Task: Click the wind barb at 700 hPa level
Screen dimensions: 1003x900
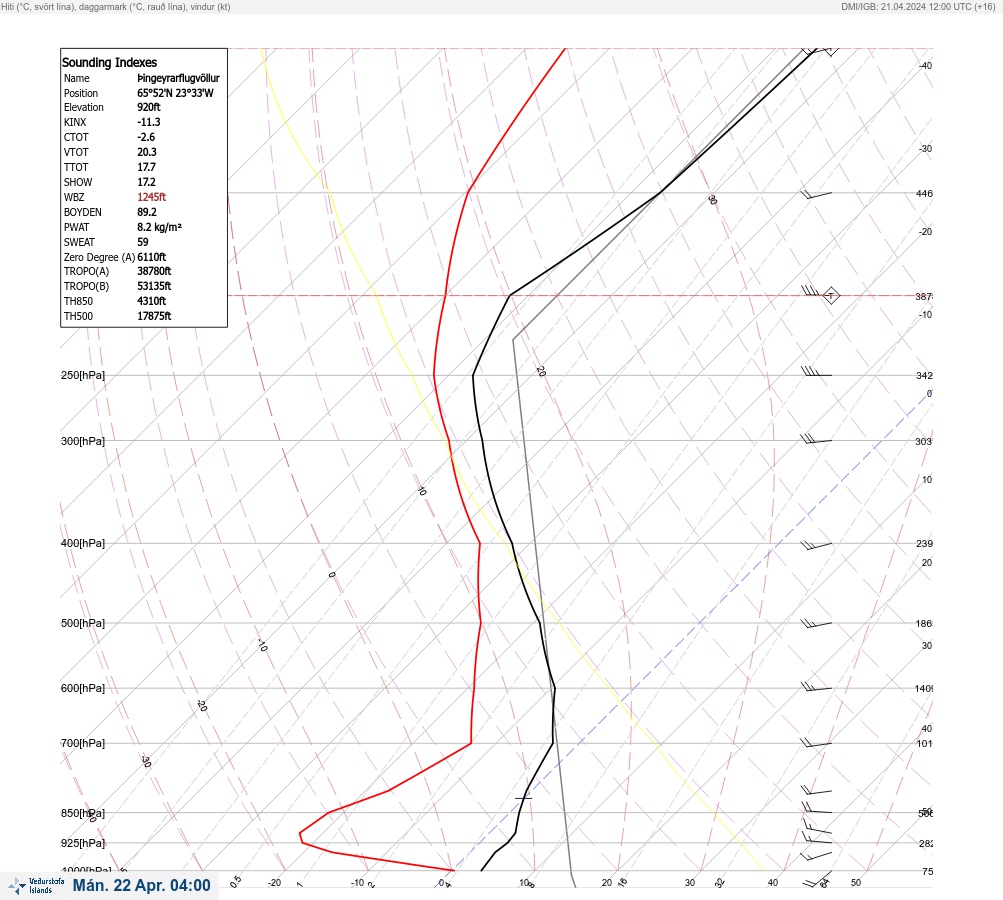Action: 816,743
